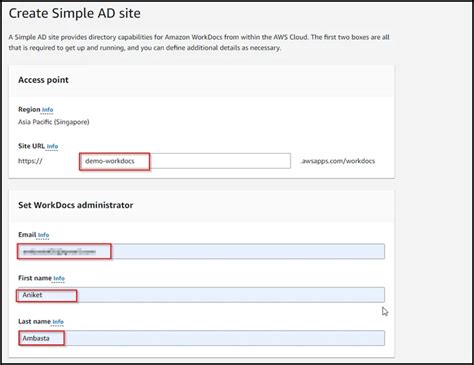The height and width of the screenshot is (365, 474).
Task: Open the Info link next to Last name
Action: [58, 322]
